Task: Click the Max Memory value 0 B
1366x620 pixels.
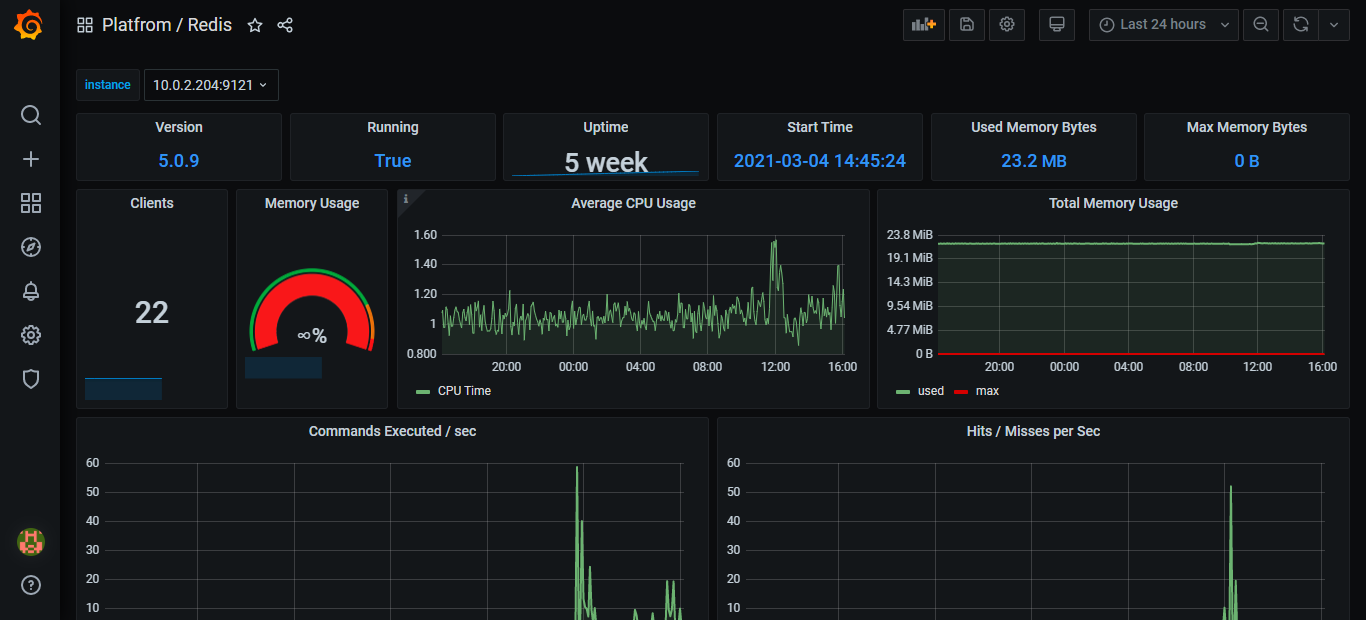Action: click(x=1247, y=160)
